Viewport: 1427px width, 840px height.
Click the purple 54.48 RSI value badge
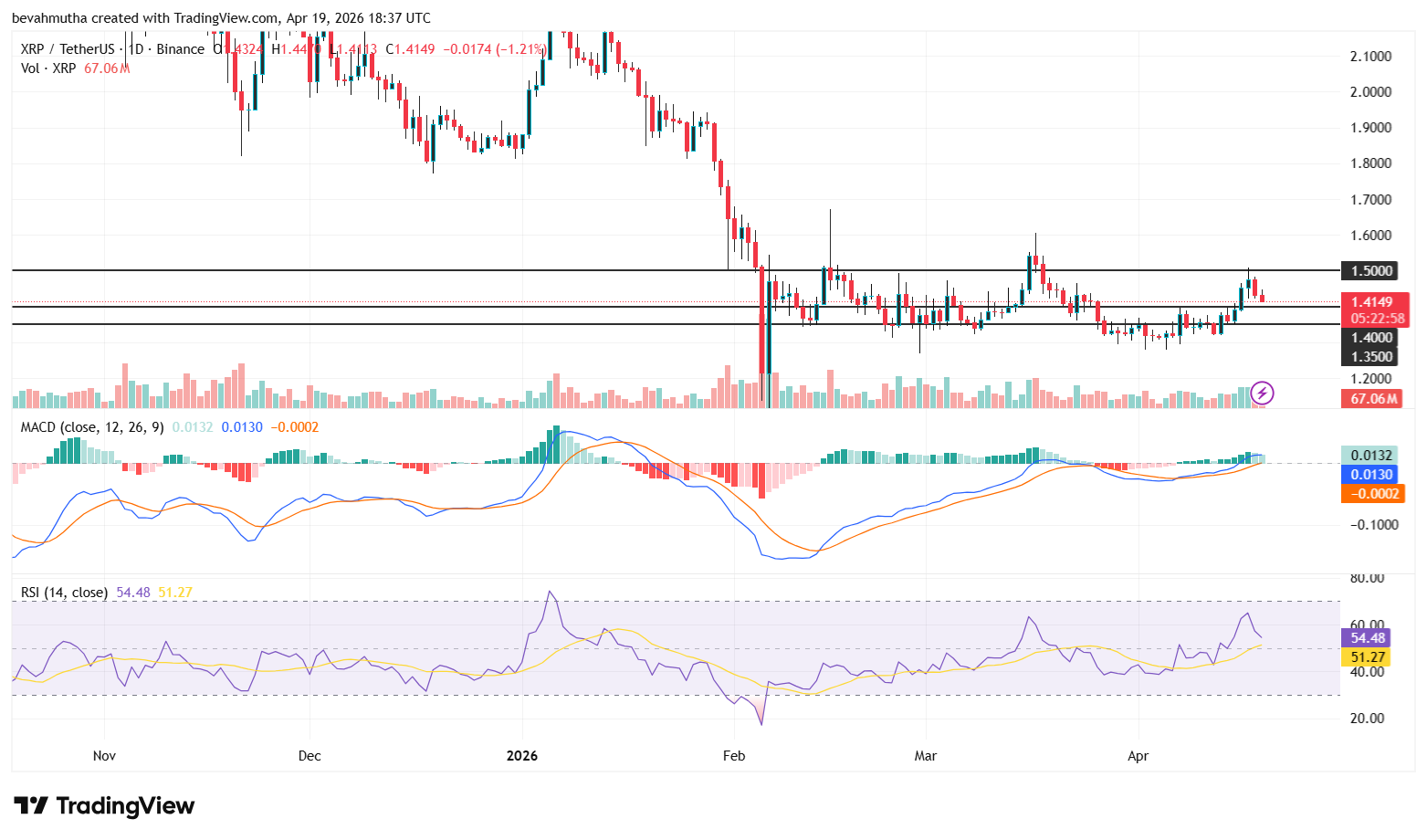pos(1367,638)
